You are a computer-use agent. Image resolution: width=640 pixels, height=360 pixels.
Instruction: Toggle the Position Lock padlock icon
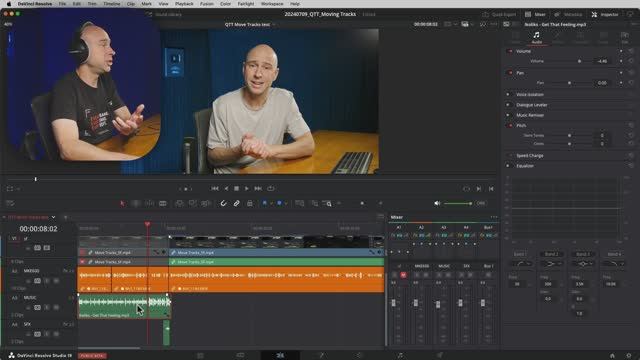coord(250,203)
